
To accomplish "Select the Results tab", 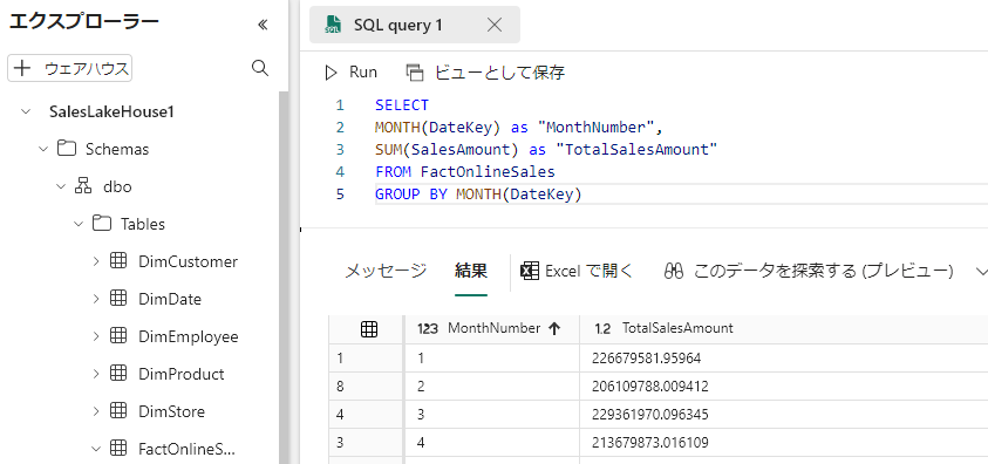I will 471,270.
